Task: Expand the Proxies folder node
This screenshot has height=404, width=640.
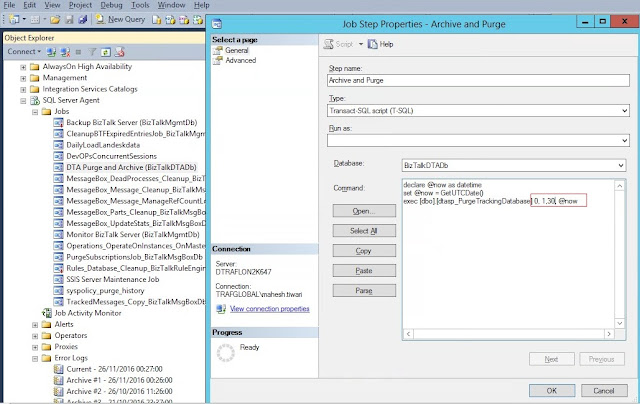Action: click(35, 347)
